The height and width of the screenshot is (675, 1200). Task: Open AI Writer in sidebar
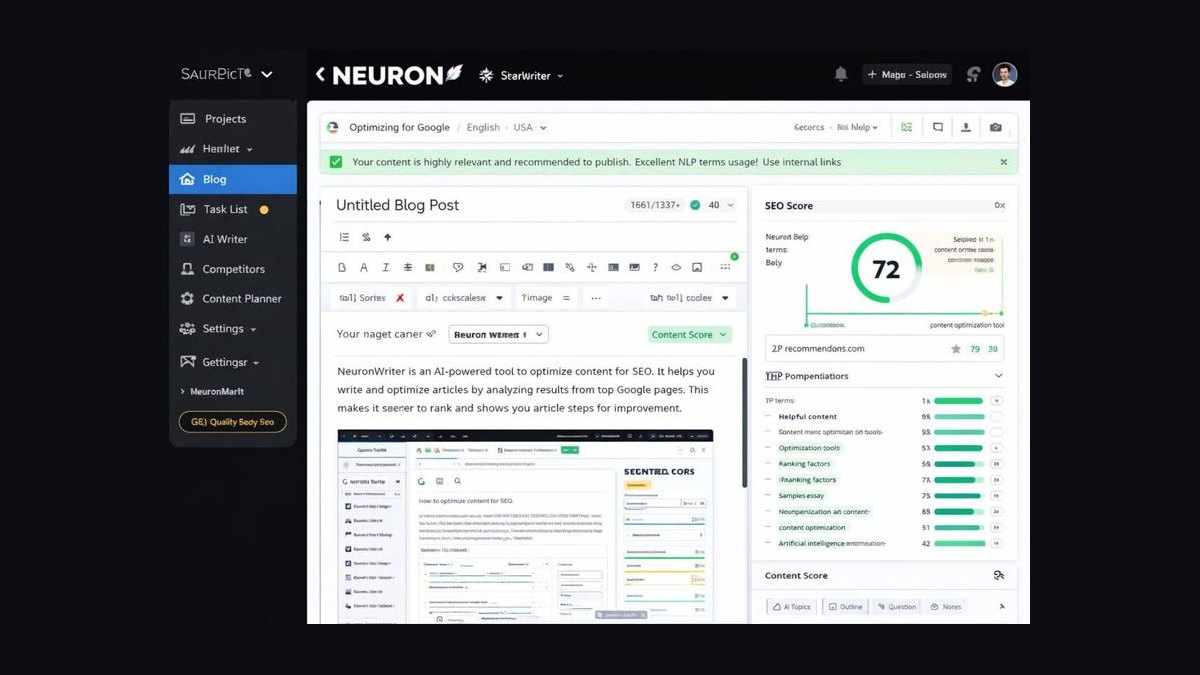233,239
